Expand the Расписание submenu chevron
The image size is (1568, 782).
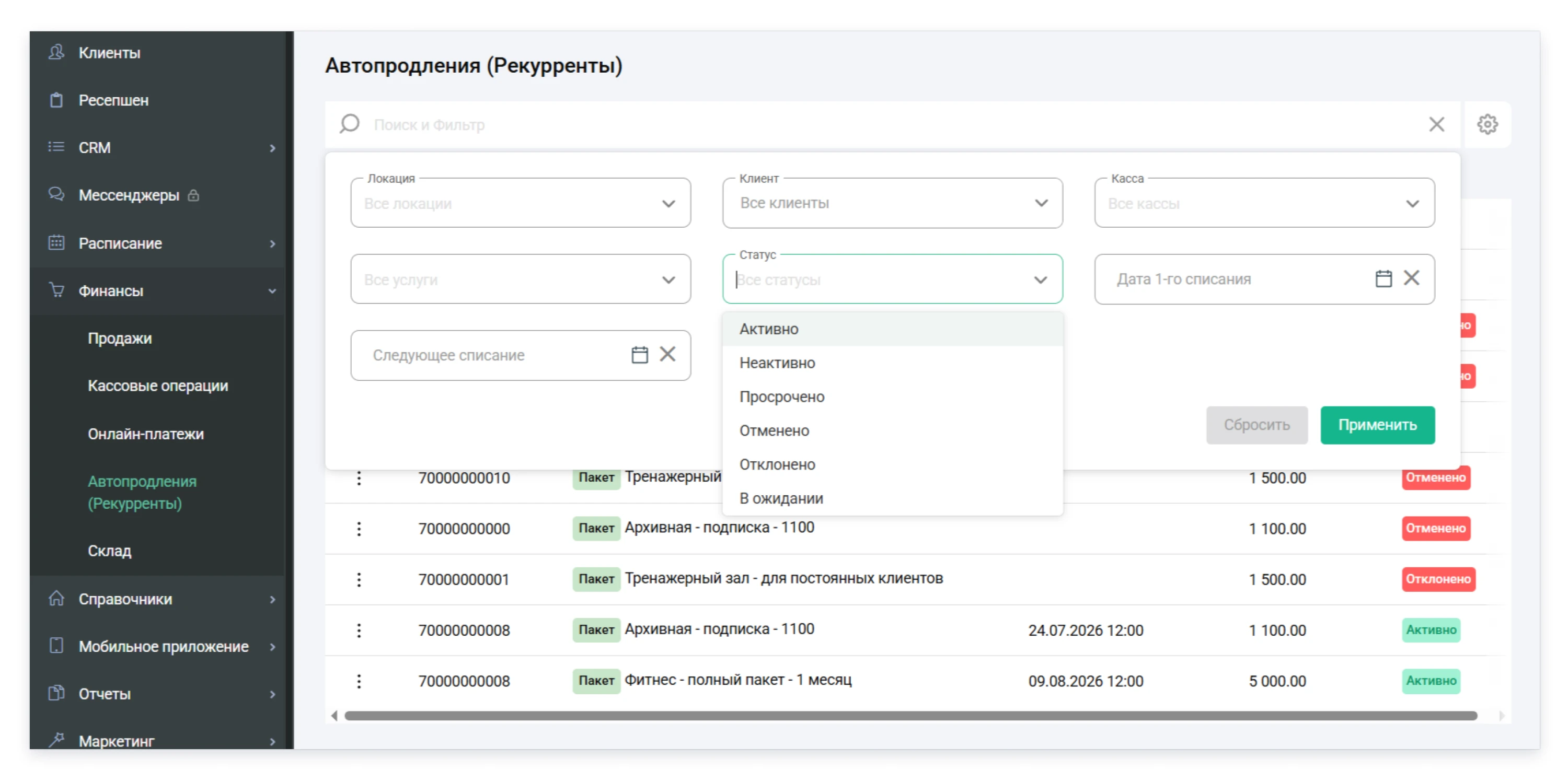click(x=272, y=243)
